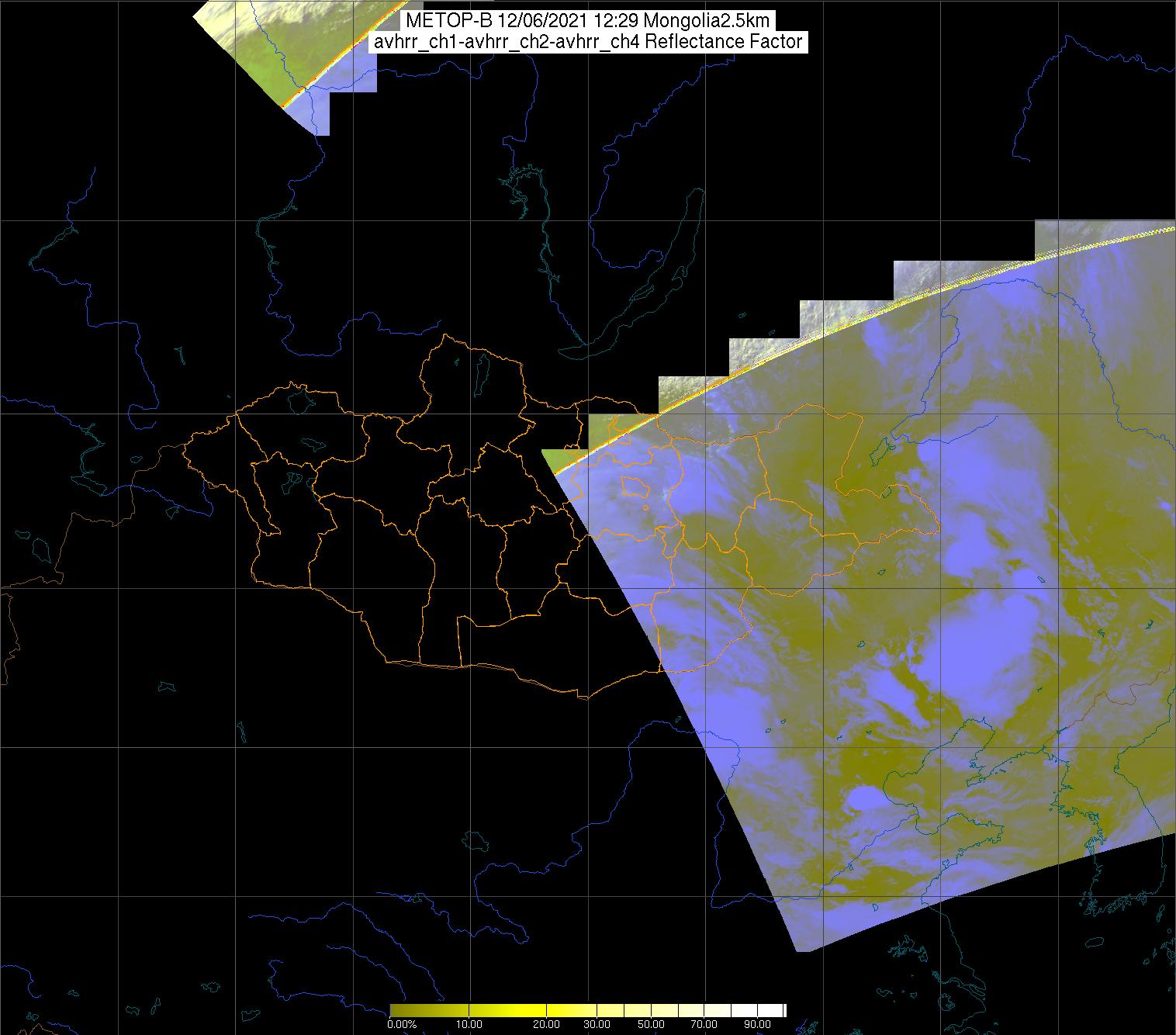Click the 50.00 colorbar label
The height and width of the screenshot is (1035, 1176).
651,1025
